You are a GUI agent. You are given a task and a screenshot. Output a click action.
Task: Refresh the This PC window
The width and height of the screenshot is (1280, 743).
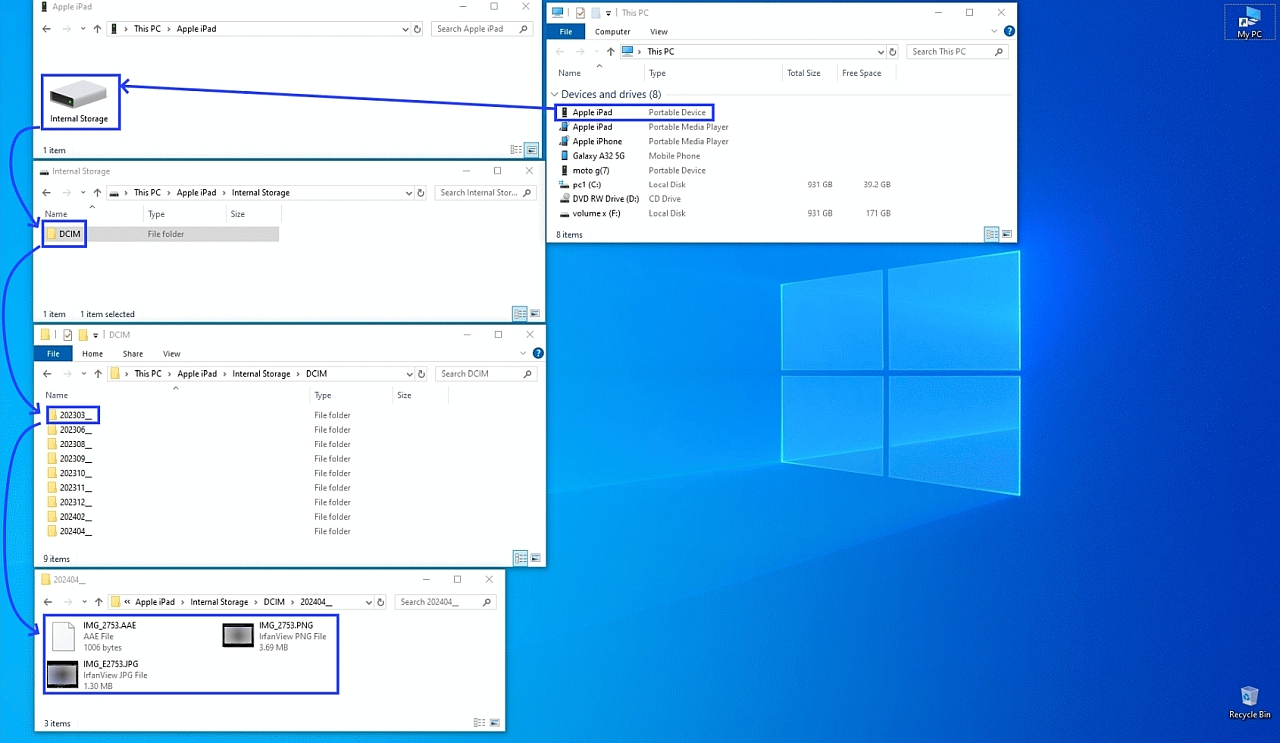point(893,52)
